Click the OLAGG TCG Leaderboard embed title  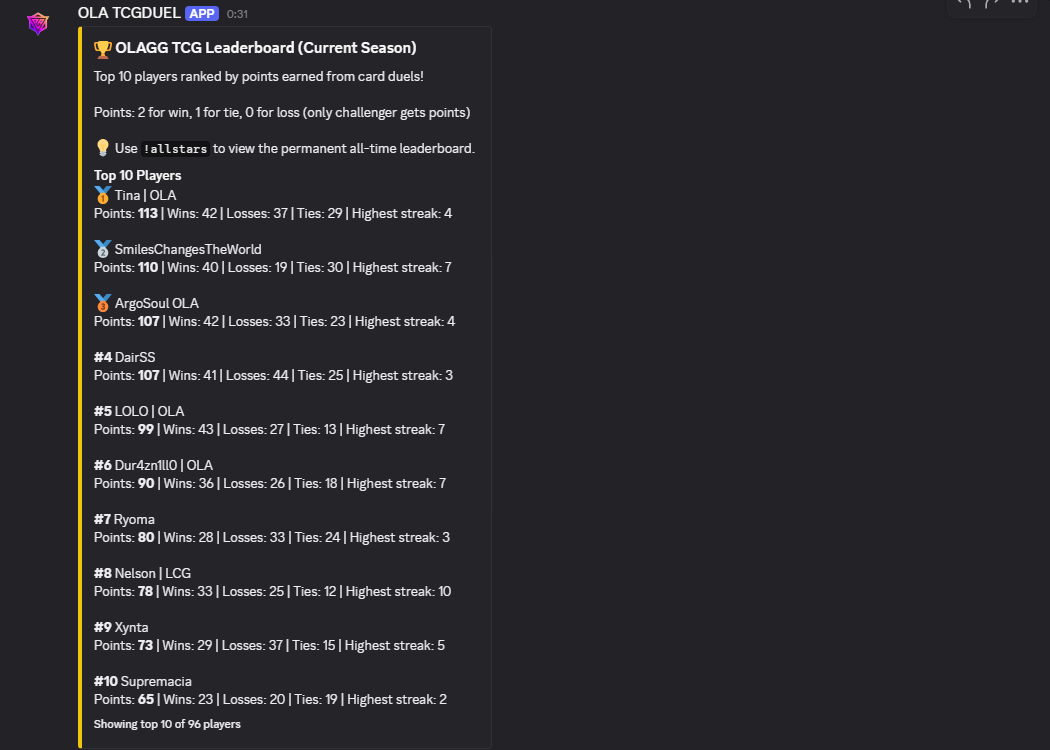[265, 48]
